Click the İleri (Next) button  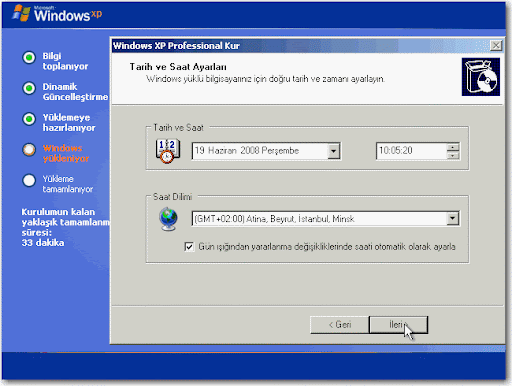398,325
